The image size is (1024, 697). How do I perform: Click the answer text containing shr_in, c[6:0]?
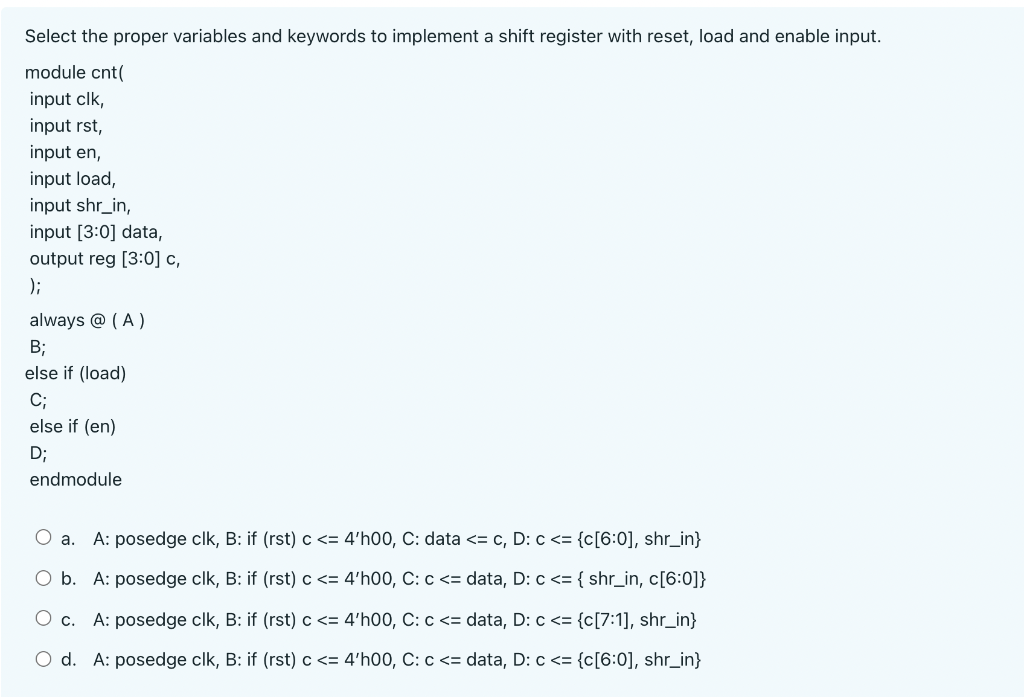[x=400, y=579]
